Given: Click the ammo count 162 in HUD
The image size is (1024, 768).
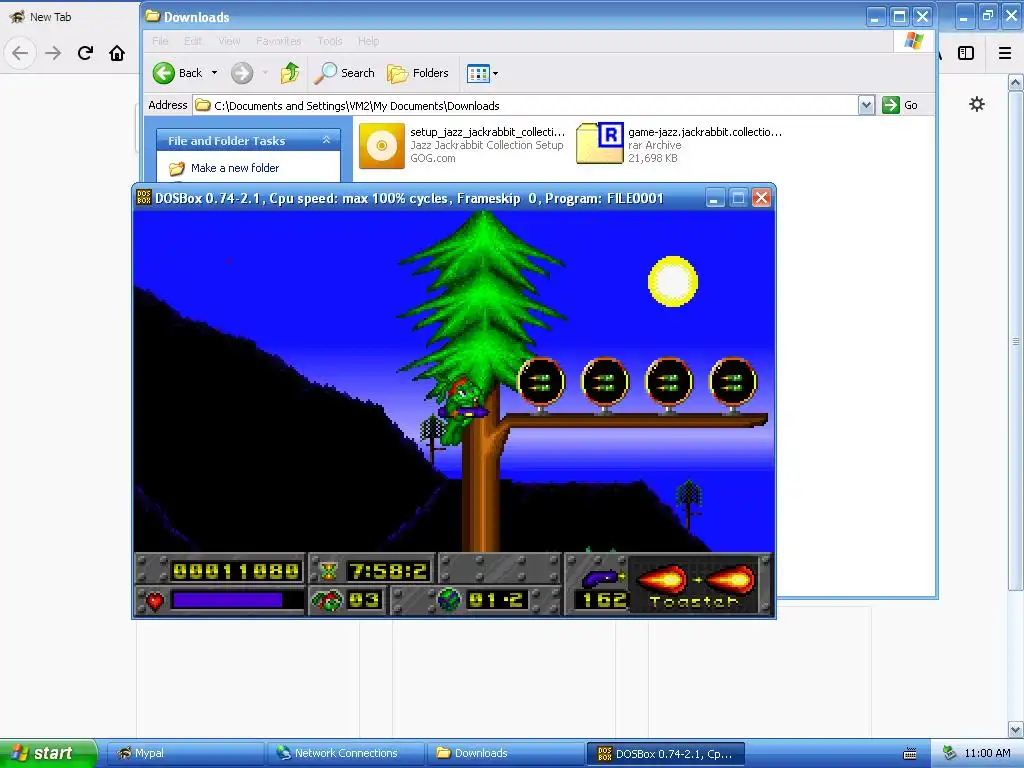Looking at the screenshot, I should [x=603, y=601].
